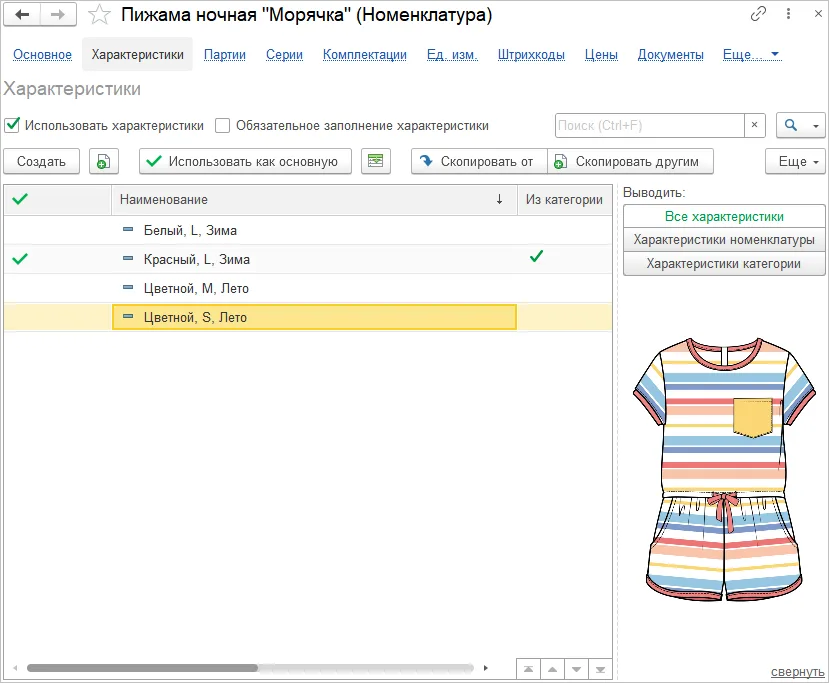Close the Номенклатура form
The height and width of the screenshot is (683, 829).
point(818,14)
